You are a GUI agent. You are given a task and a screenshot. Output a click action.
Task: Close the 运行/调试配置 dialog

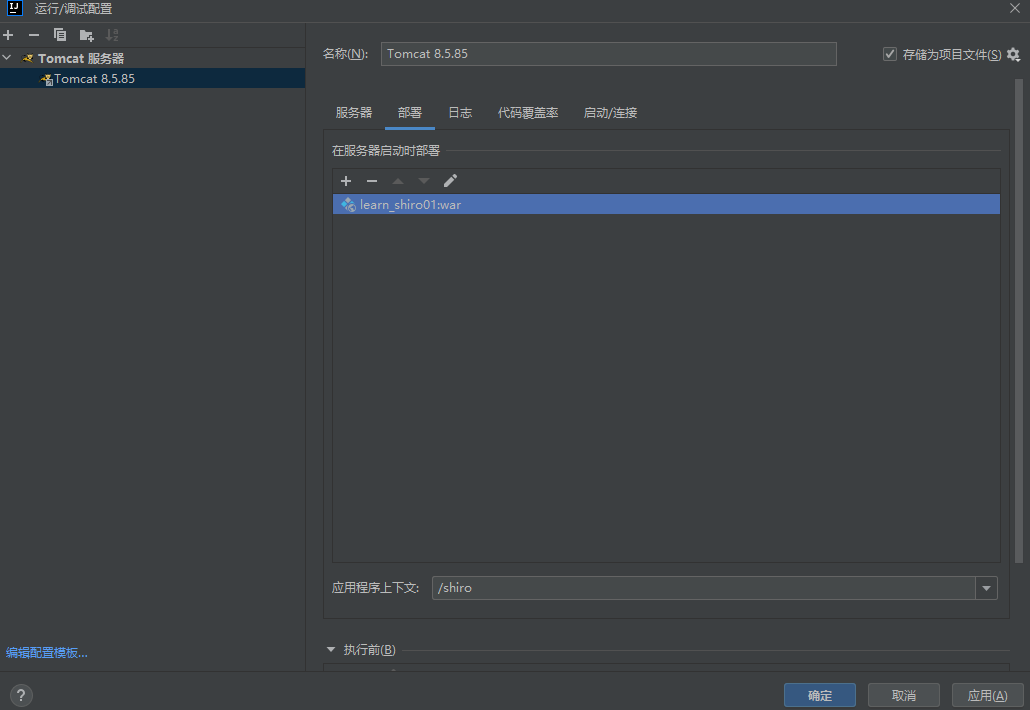(1015, 9)
